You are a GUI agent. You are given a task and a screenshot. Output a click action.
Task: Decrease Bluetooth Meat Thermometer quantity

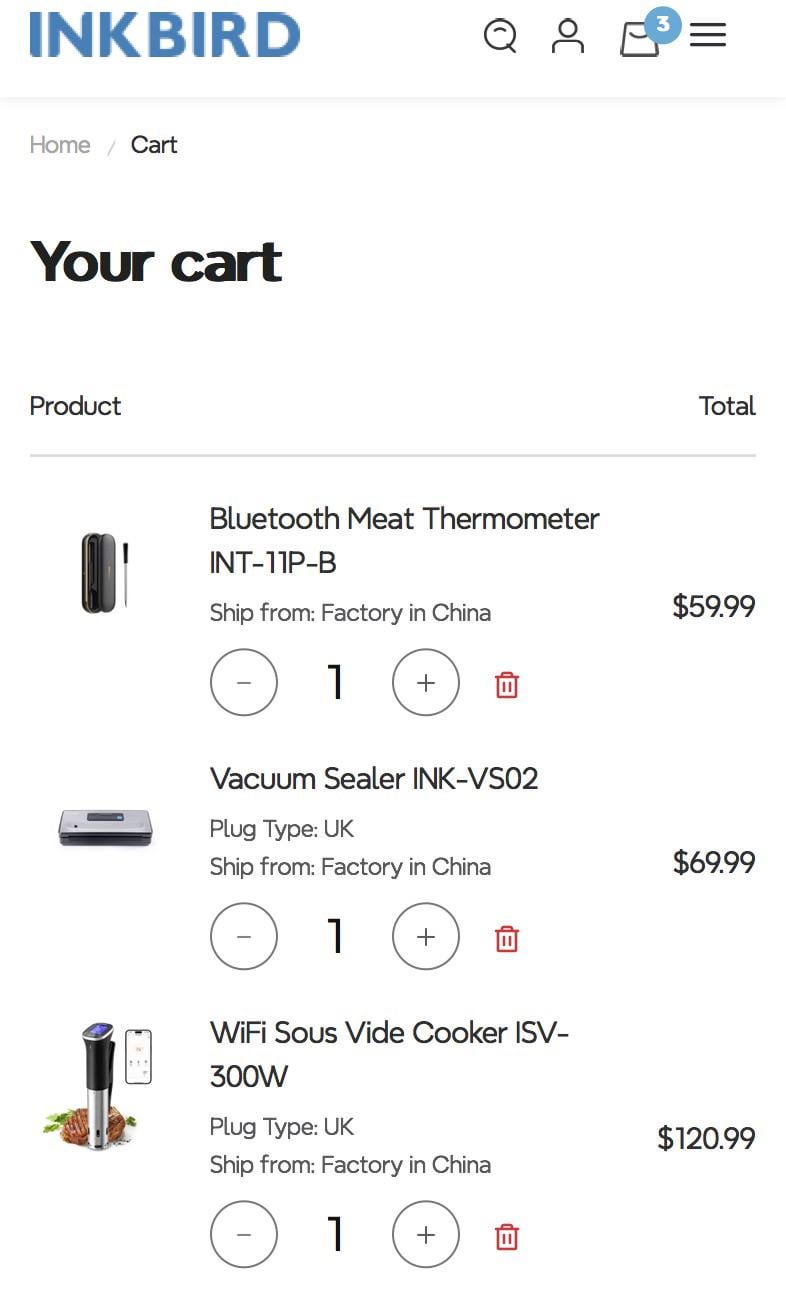[x=244, y=683]
